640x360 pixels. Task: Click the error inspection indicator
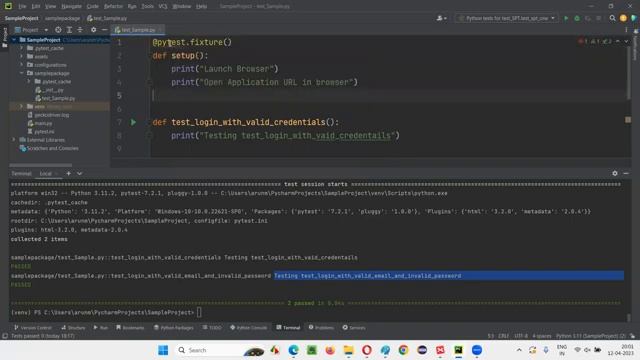coord(583,41)
